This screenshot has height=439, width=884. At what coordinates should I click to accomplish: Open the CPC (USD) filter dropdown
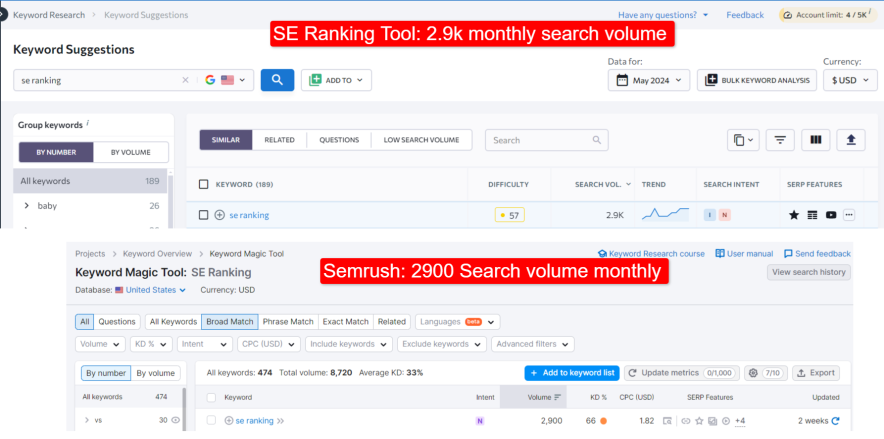[269, 344]
